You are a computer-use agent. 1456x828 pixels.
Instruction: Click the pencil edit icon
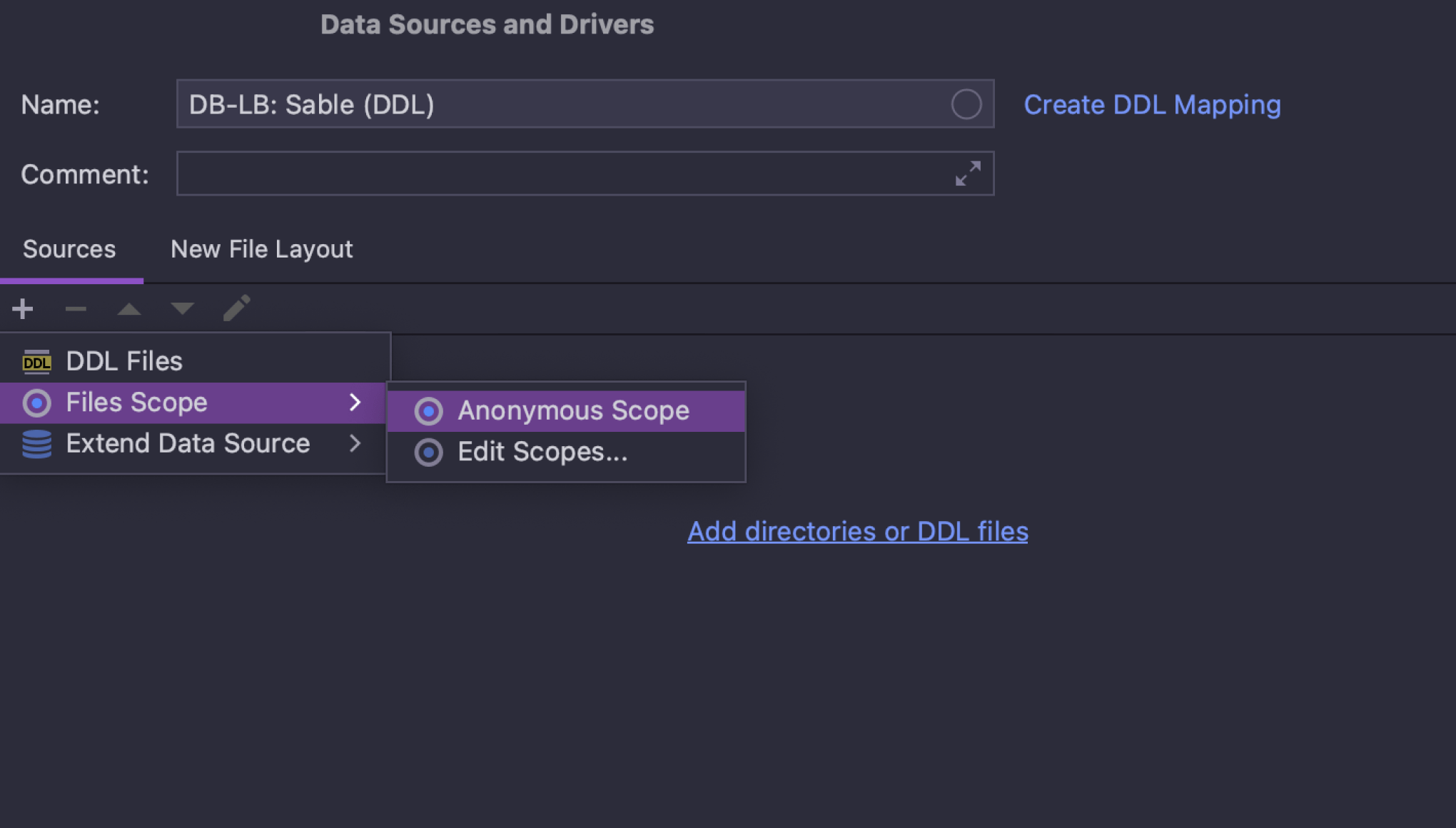tap(236, 308)
